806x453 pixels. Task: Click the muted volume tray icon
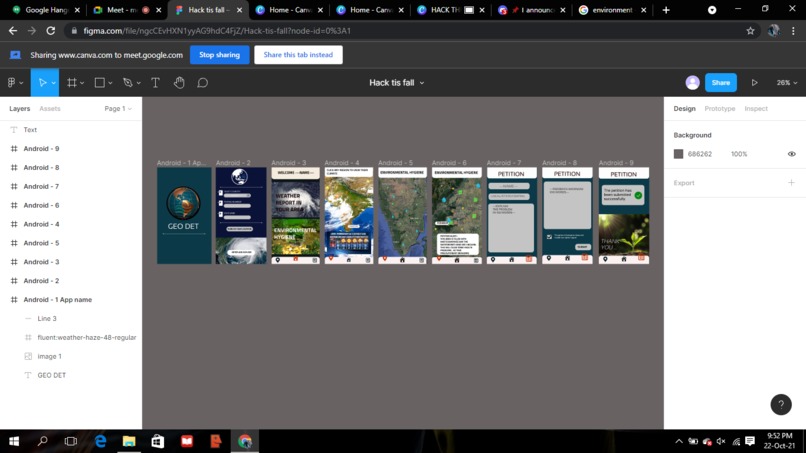(721, 441)
